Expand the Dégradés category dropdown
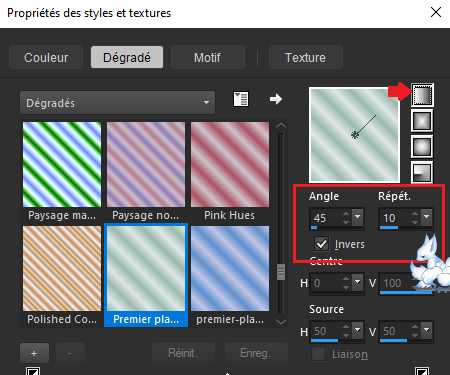Screen dimensions: 450x375 pos(117,103)
